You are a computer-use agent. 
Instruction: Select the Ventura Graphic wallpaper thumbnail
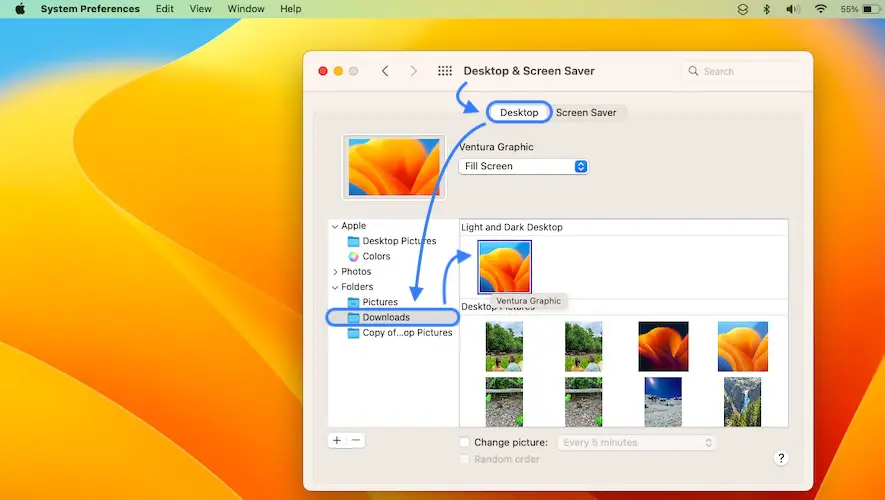tap(505, 266)
